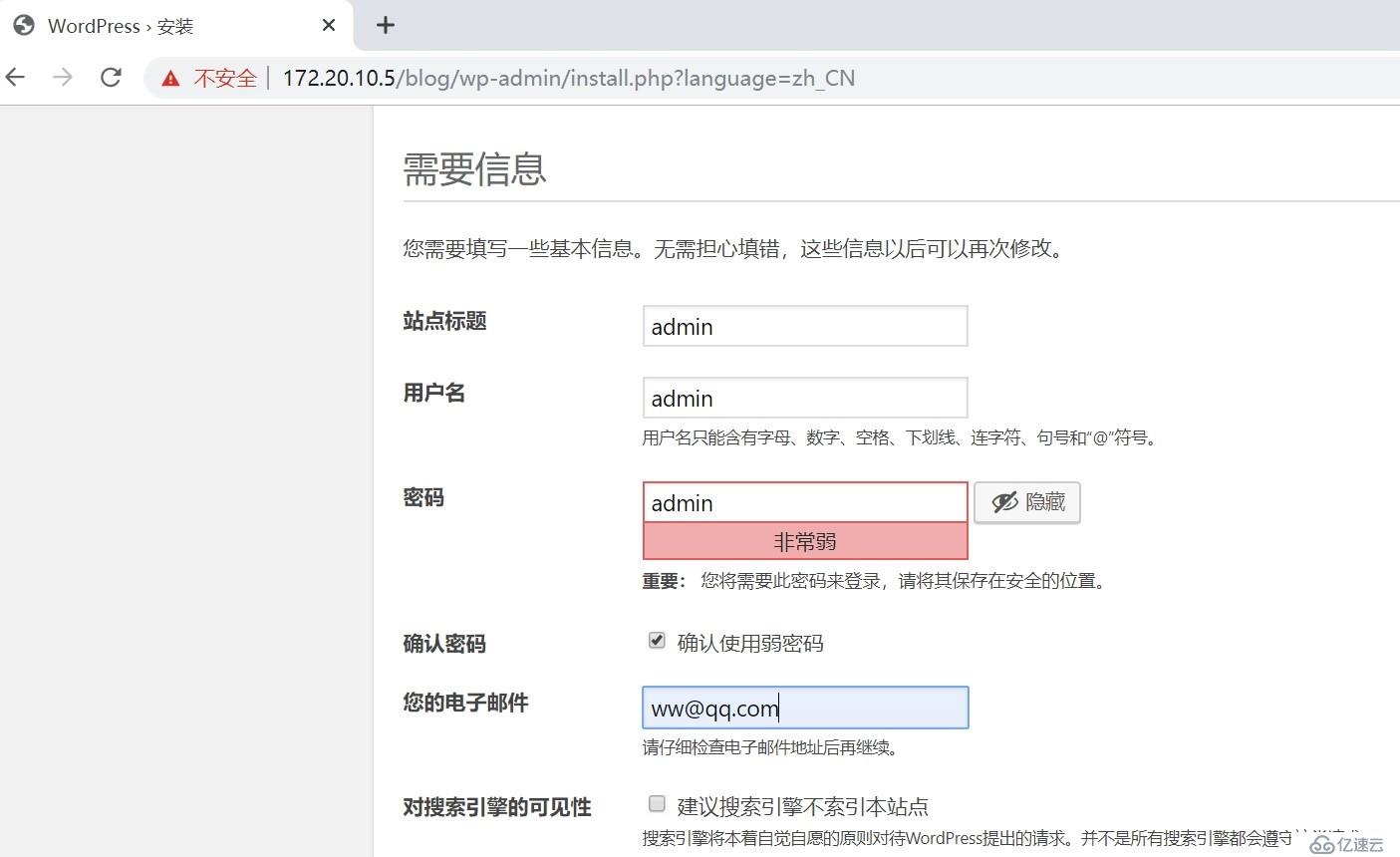The height and width of the screenshot is (857, 1400).
Task: Click the 用户名 label
Action: pyautogui.click(x=434, y=393)
